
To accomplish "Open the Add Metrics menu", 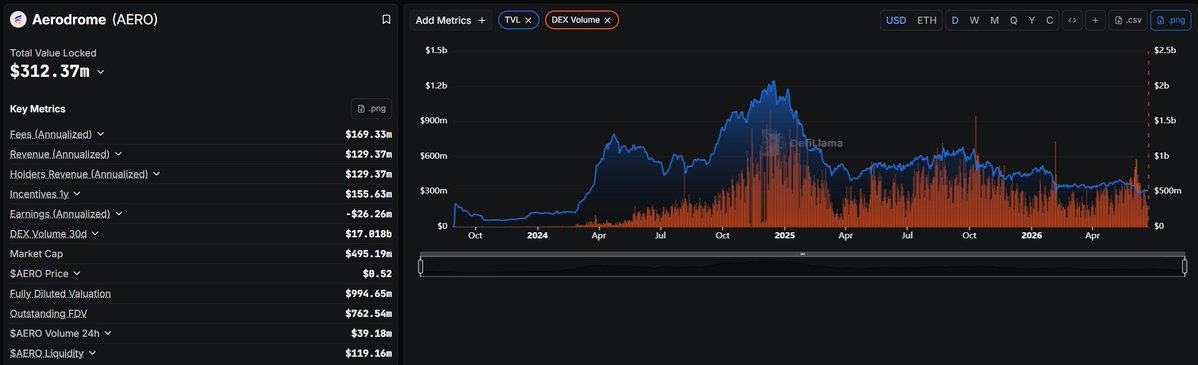I will tap(450, 21).
